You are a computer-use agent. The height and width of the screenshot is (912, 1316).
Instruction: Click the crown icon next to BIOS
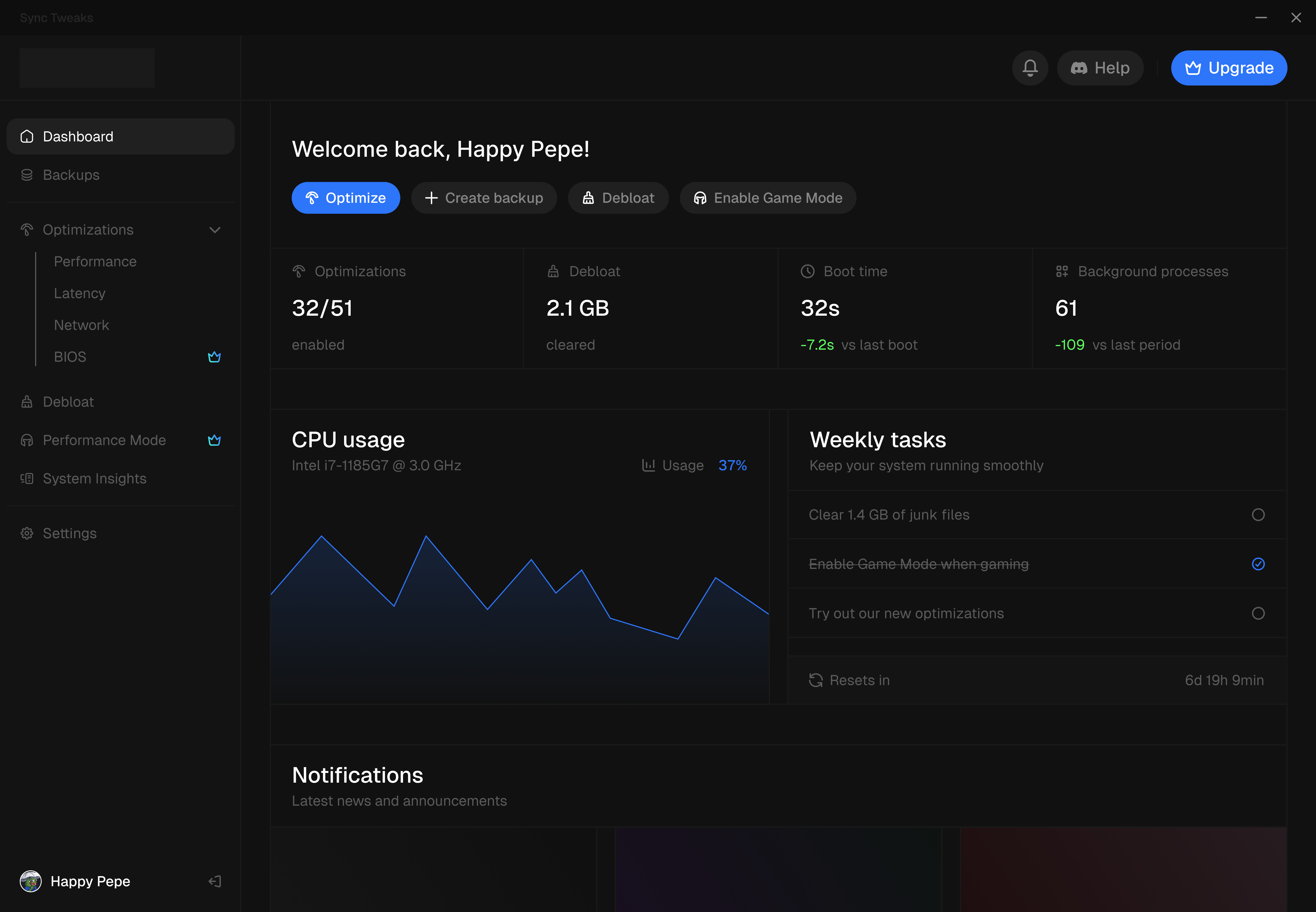[x=214, y=357]
